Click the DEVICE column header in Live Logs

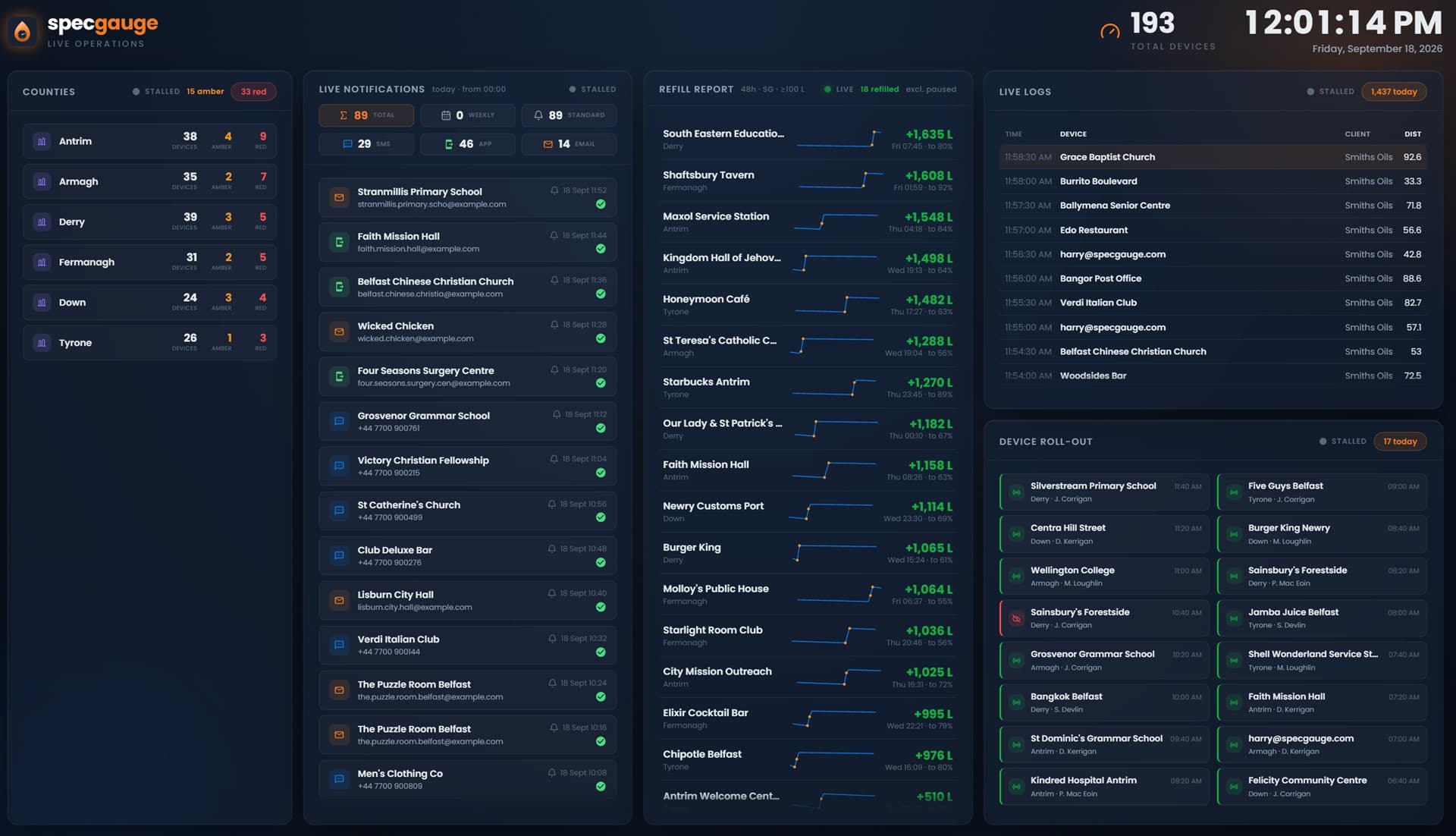coord(1073,134)
